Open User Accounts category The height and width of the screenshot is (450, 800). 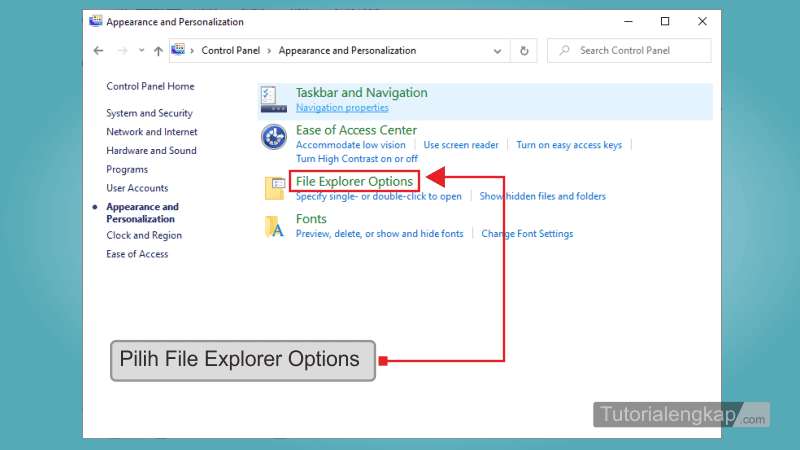click(137, 188)
